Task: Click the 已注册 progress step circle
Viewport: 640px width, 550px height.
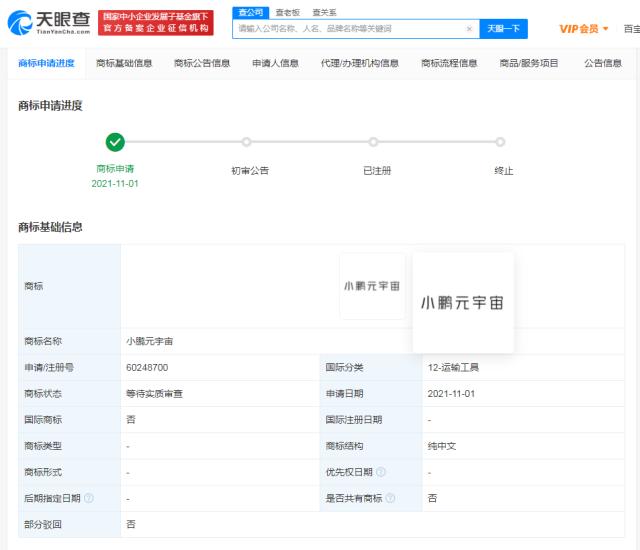Action: (374, 142)
